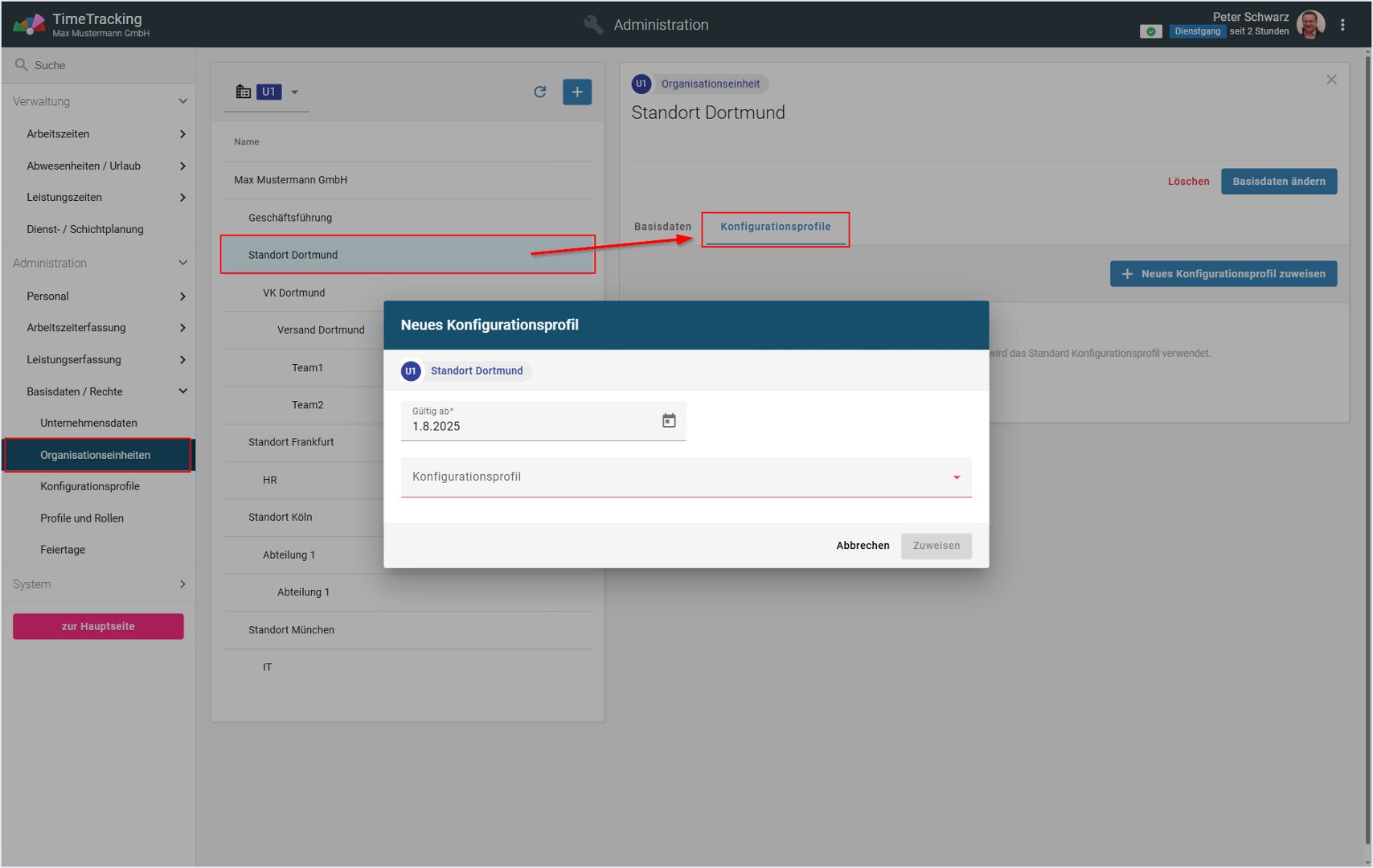This screenshot has height=868, width=1373.
Task: Switch to the Basisdaten tab
Action: (x=662, y=227)
